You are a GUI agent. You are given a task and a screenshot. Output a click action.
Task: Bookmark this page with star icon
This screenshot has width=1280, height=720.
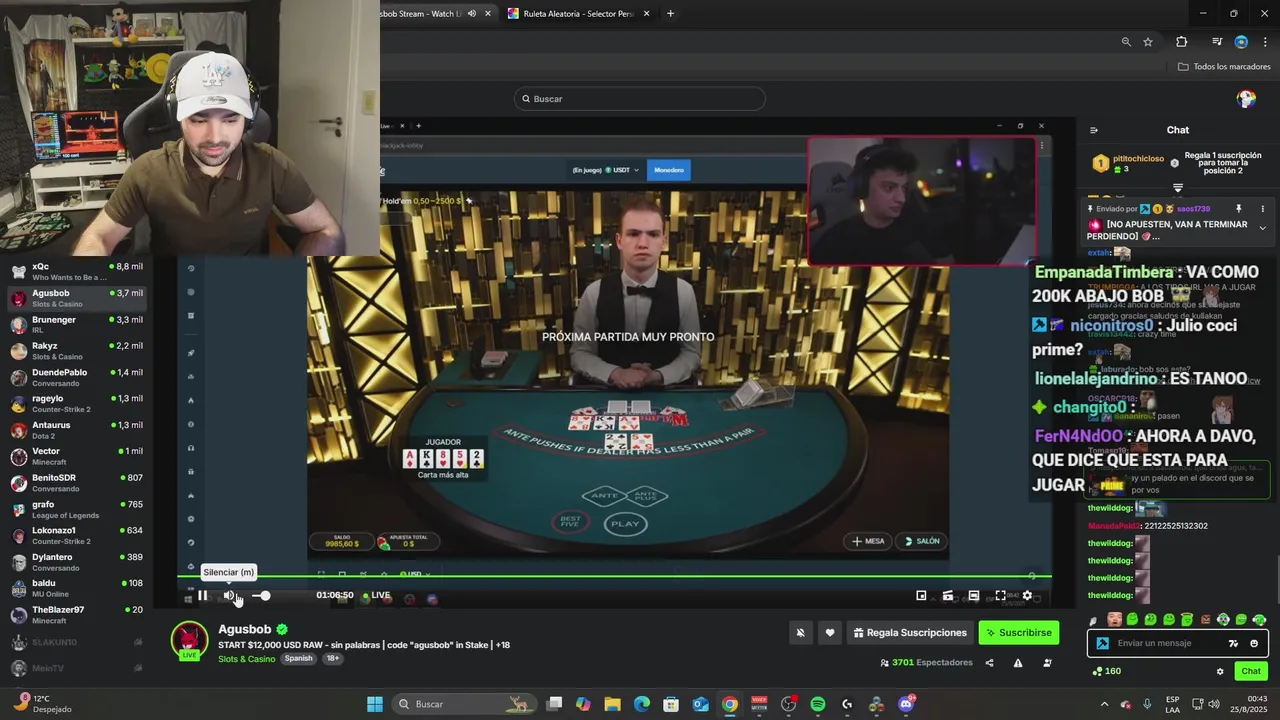[x=1148, y=42]
